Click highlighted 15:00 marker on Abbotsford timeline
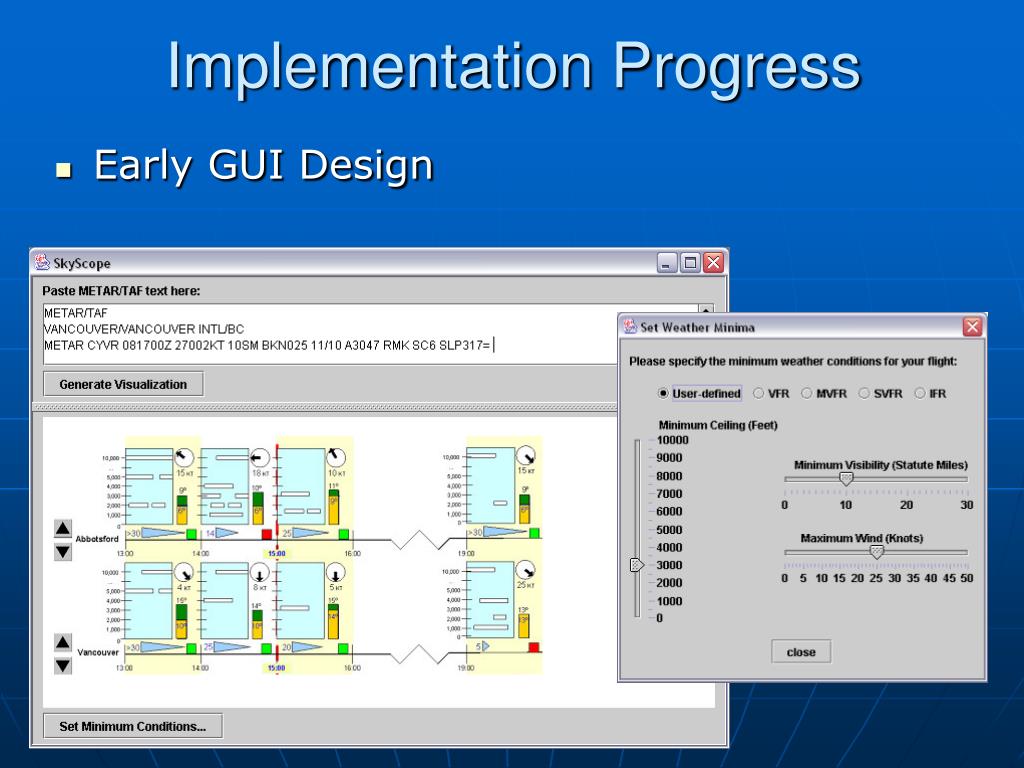 point(277,554)
